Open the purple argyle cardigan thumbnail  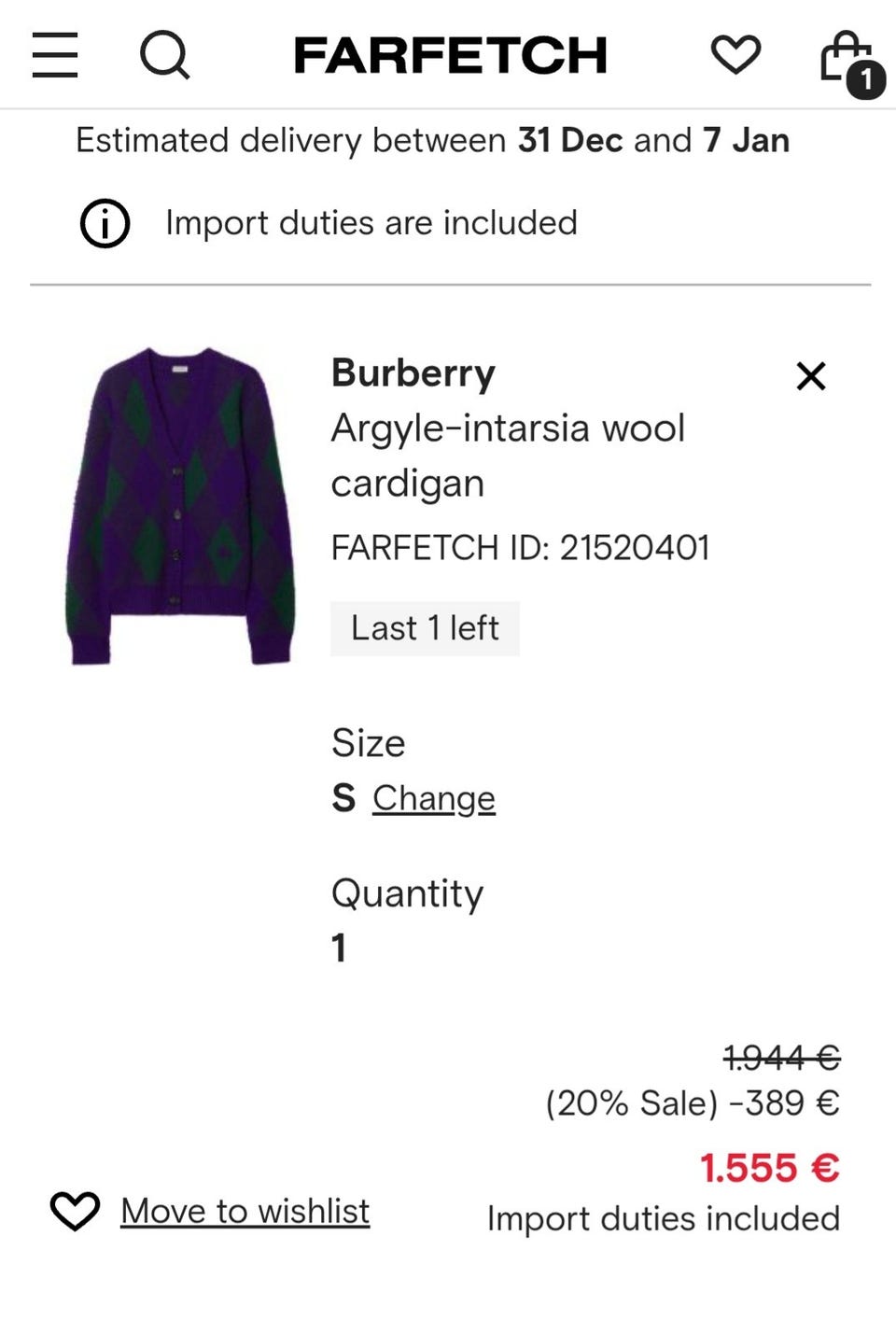182,505
